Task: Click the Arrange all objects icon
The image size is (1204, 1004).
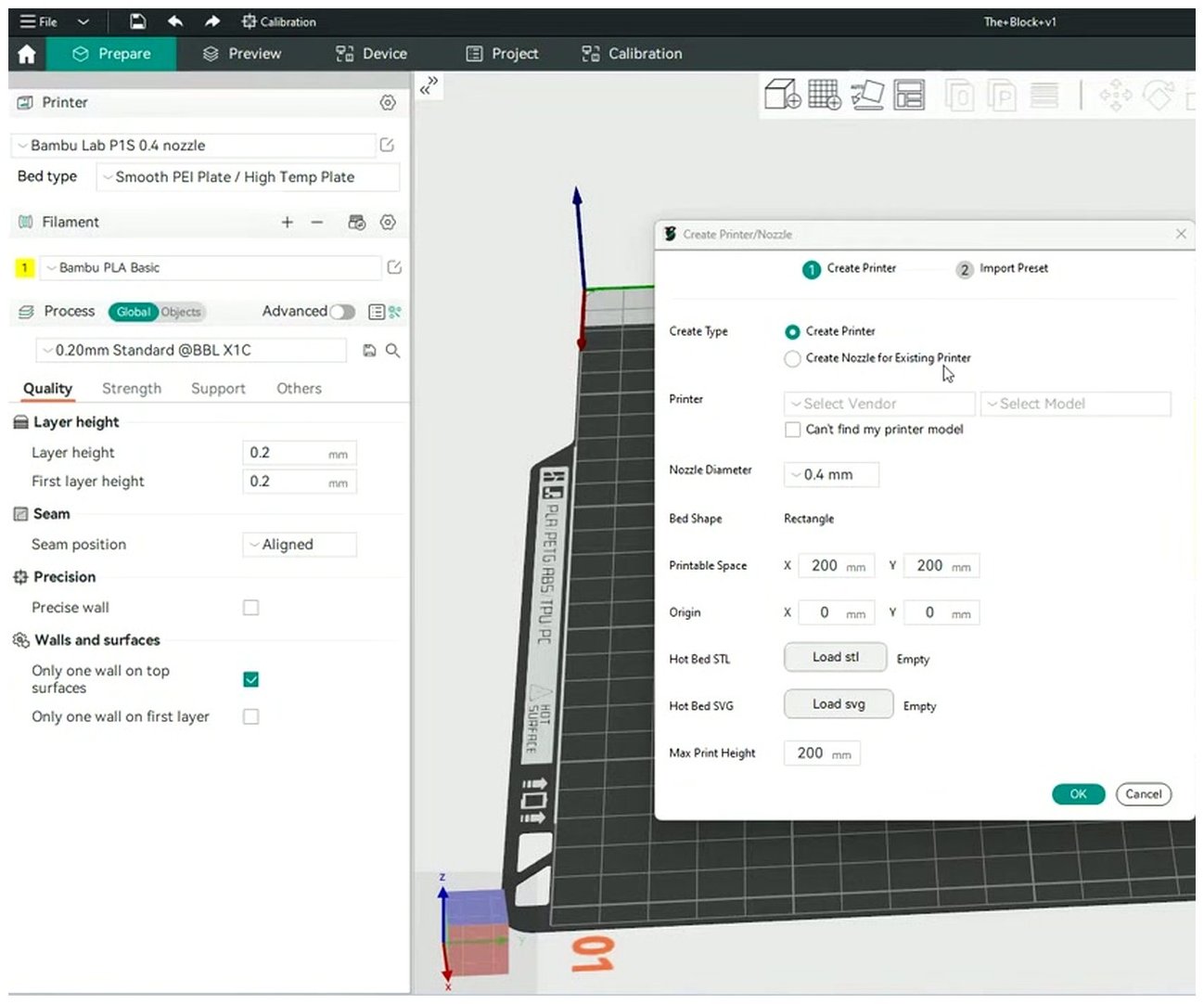Action: coord(909,95)
